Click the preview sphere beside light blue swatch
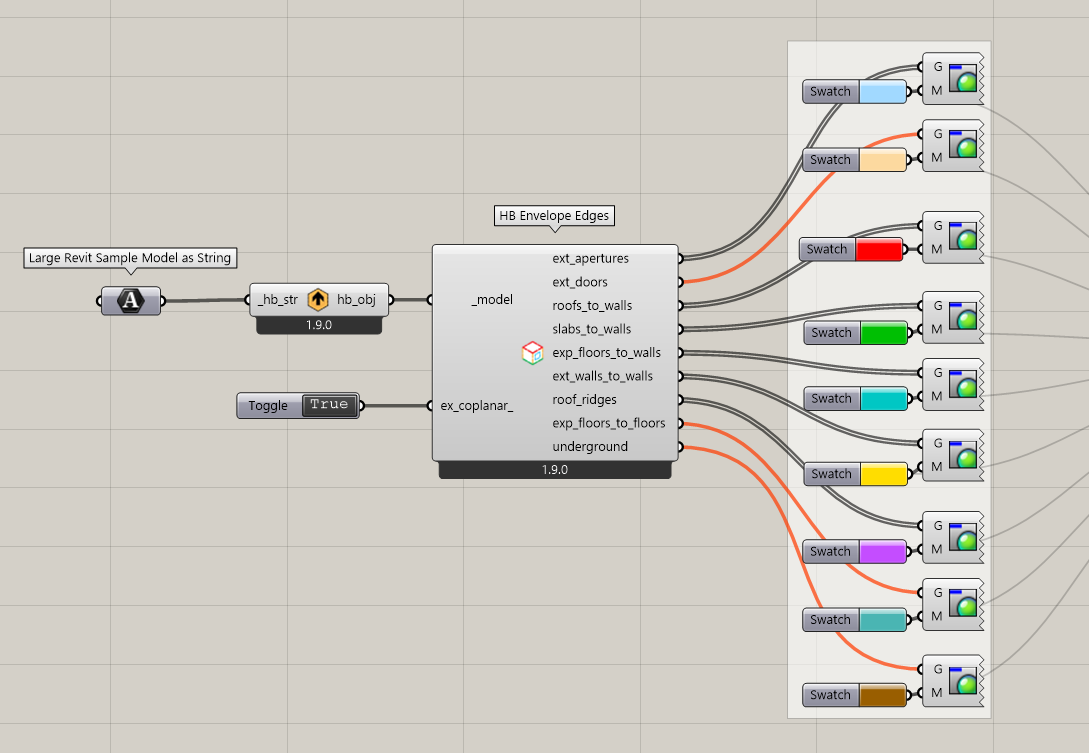Viewport: 1089px width, 753px height. (x=966, y=81)
